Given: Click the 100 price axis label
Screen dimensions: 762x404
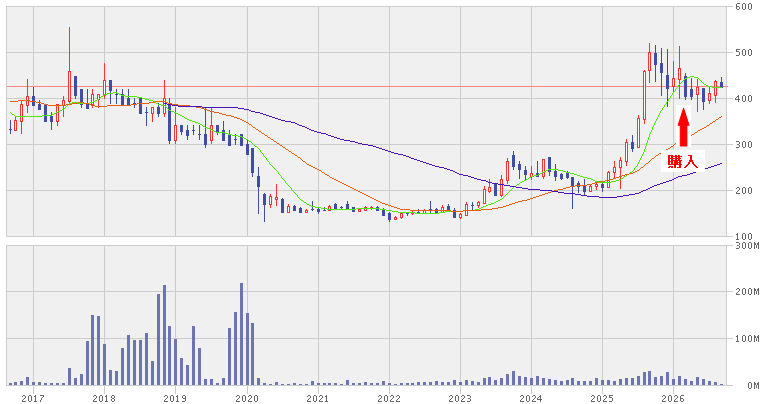Looking at the screenshot, I should click(744, 236).
